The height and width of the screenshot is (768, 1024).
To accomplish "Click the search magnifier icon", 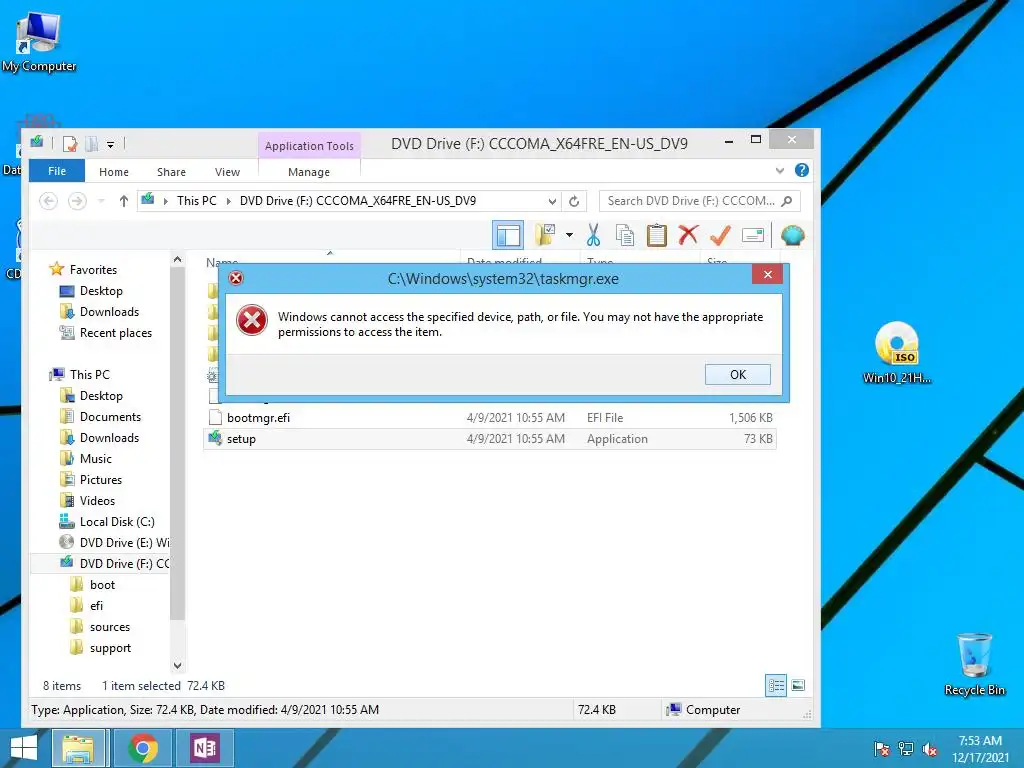I will pos(787,201).
